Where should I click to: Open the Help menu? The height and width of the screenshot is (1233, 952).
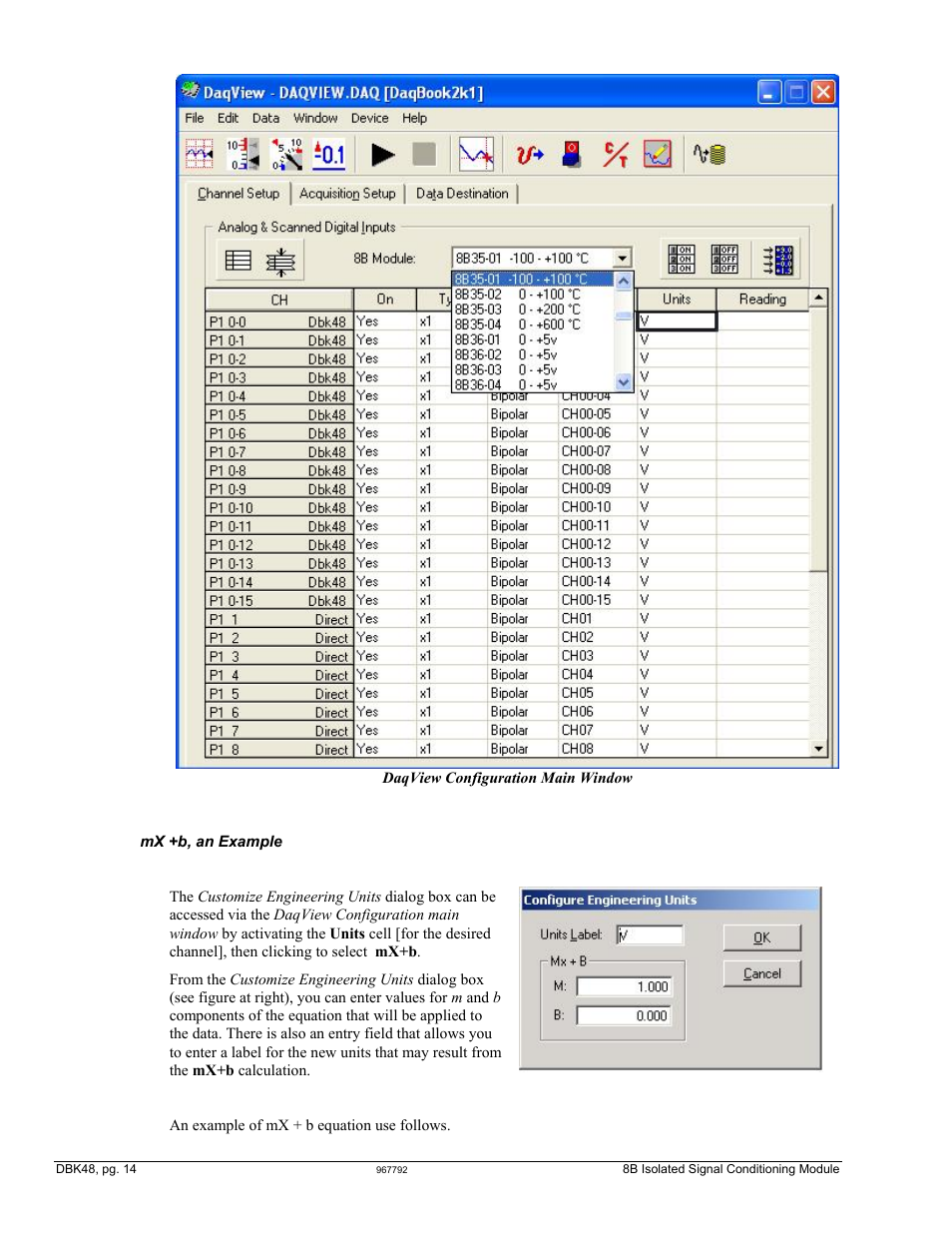[415, 118]
